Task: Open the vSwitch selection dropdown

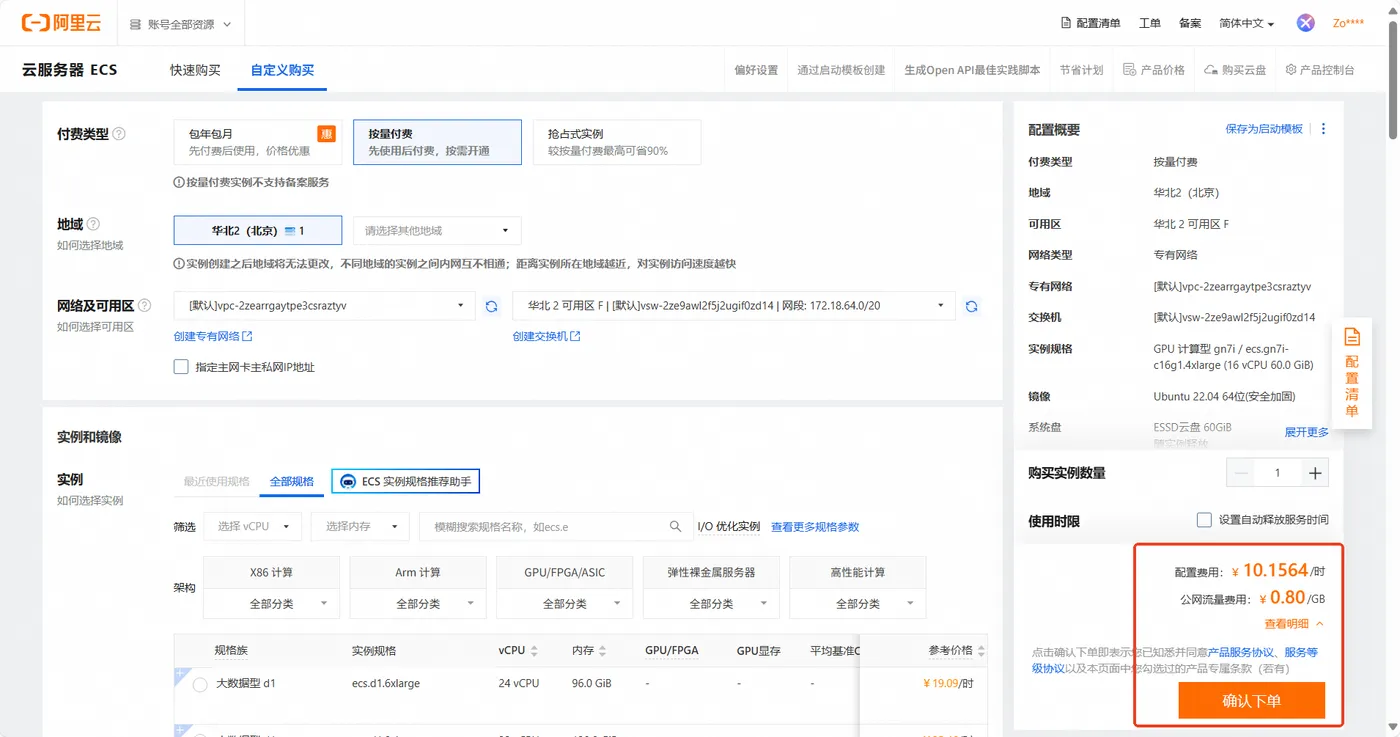Action: (x=734, y=306)
